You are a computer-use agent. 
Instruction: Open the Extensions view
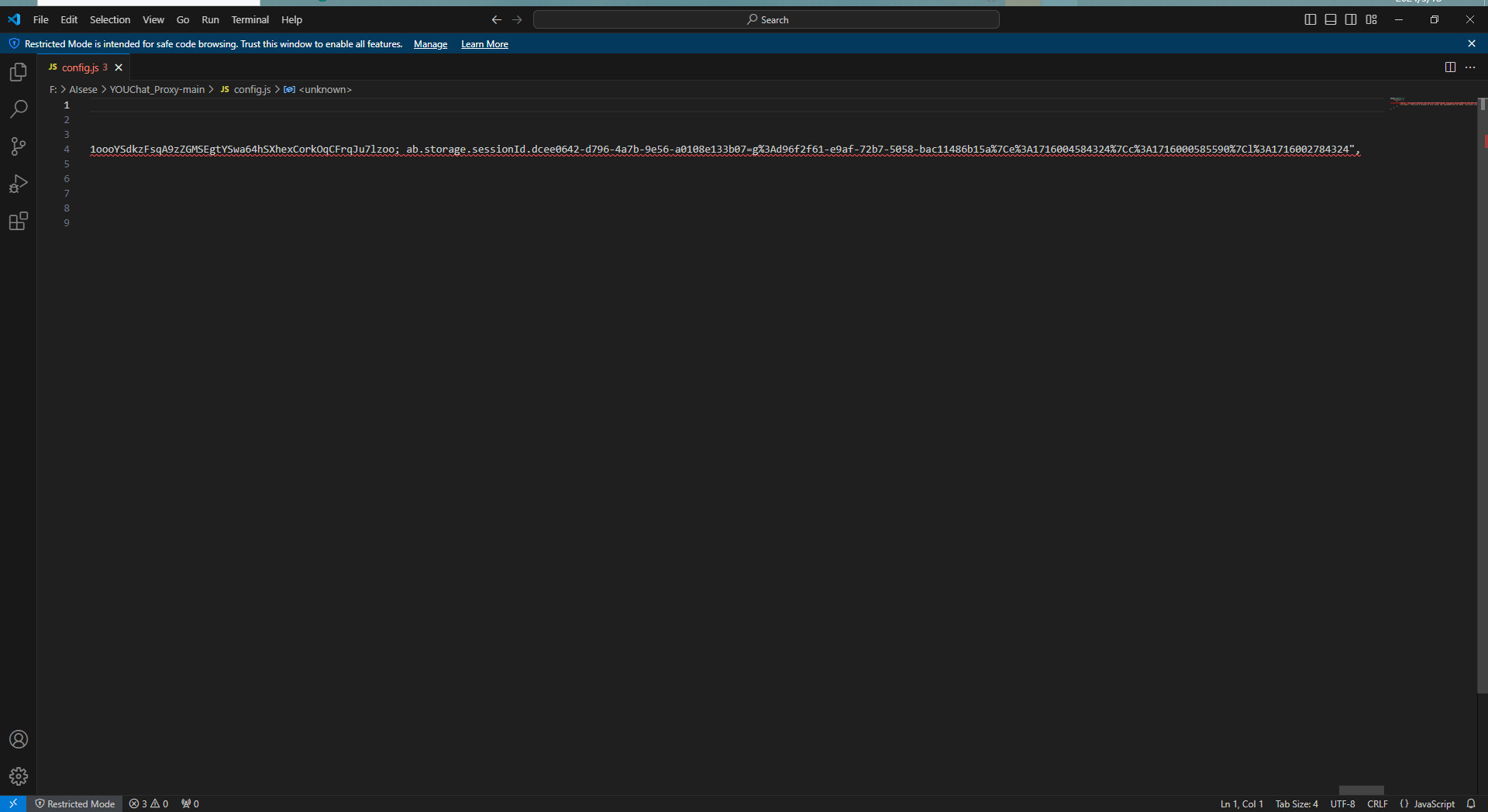click(x=18, y=222)
